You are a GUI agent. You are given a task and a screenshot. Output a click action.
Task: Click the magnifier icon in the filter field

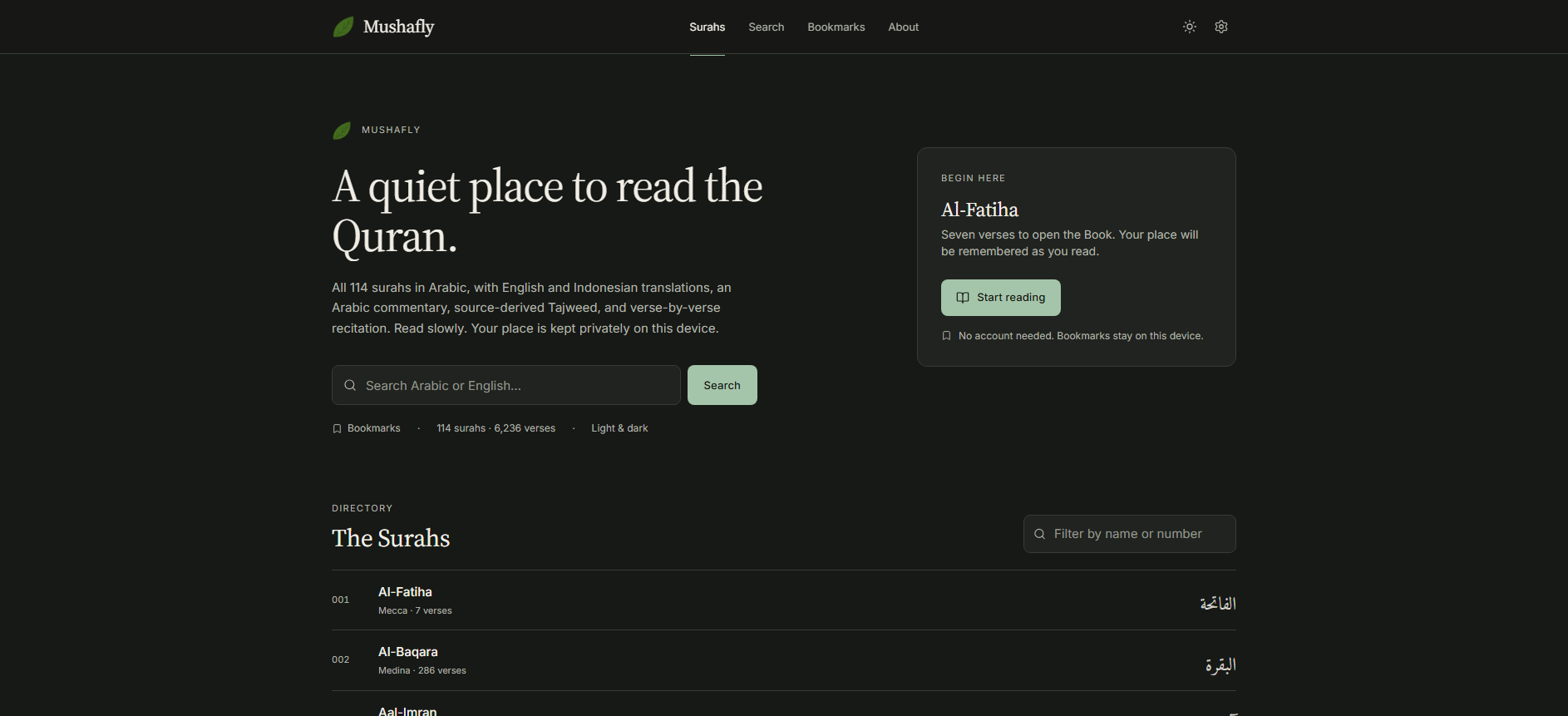pos(1039,534)
